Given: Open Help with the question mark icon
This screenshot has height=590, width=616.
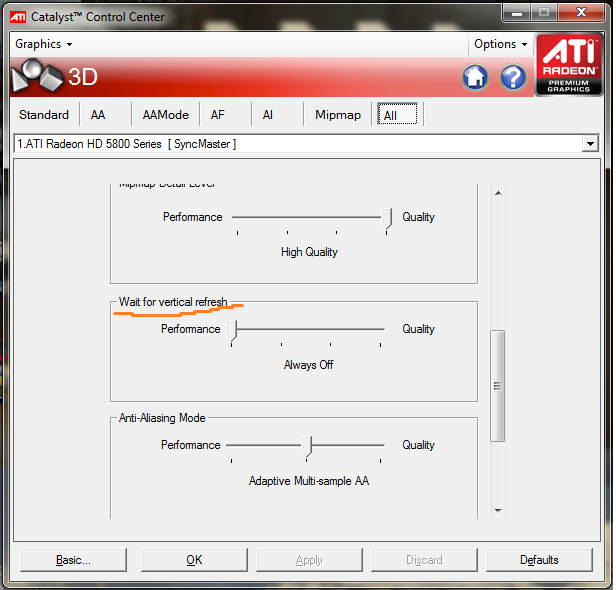Looking at the screenshot, I should (x=513, y=77).
